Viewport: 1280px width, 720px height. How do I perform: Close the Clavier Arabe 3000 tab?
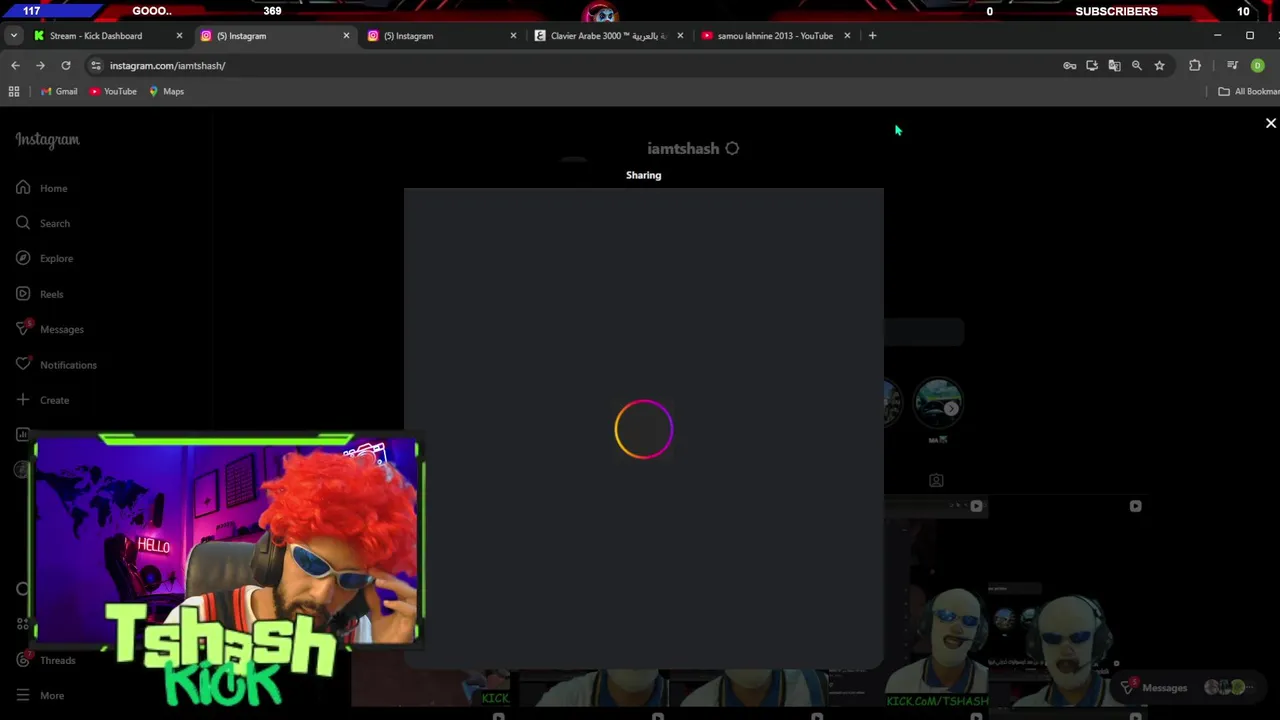[x=680, y=36]
